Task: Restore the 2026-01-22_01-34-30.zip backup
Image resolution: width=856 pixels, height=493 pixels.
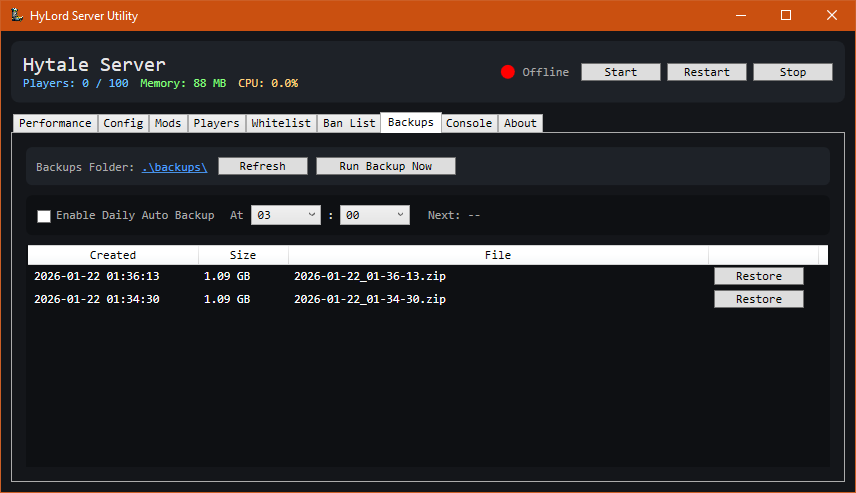Action: pyautogui.click(x=759, y=299)
